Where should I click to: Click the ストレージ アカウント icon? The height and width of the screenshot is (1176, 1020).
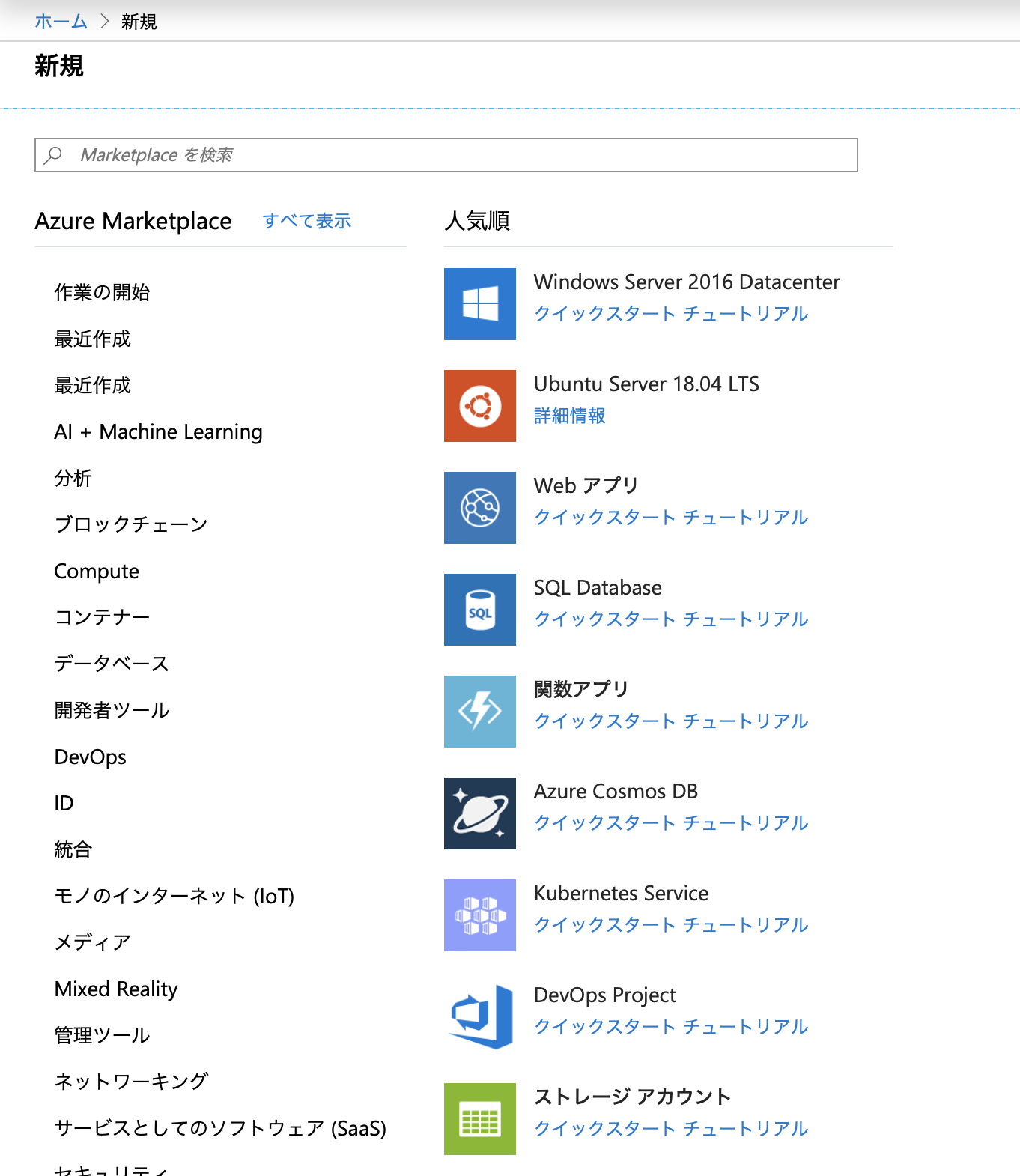(480, 1119)
